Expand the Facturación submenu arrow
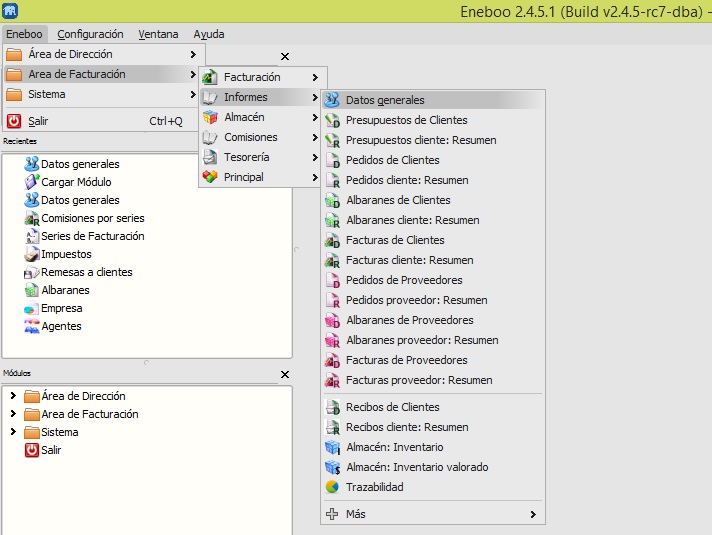The image size is (712, 535). point(315,77)
